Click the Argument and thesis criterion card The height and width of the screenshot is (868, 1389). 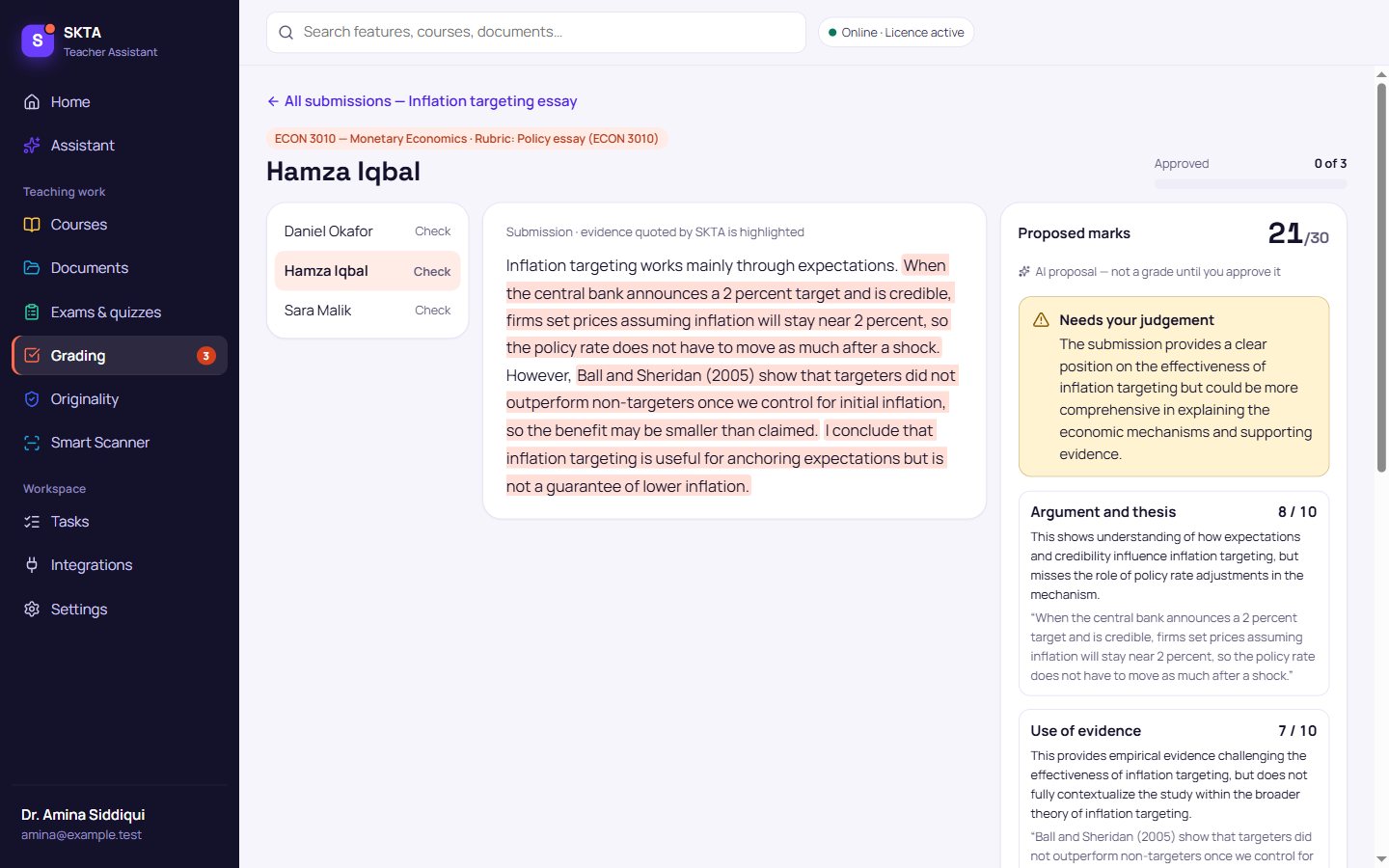pyautogui.click(x=1174, y=593)
